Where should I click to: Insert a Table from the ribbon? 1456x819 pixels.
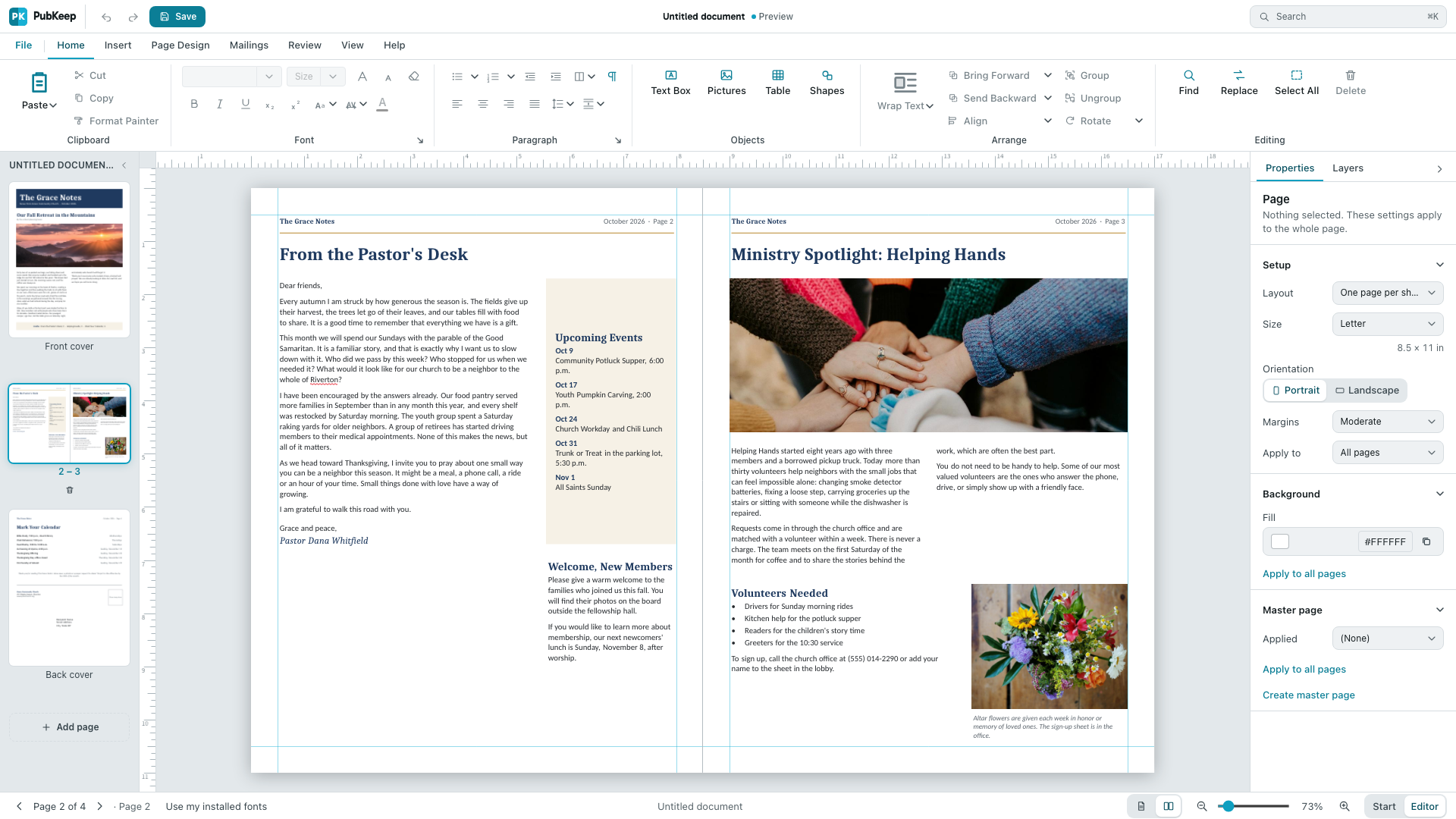click(x=777, y=83)
